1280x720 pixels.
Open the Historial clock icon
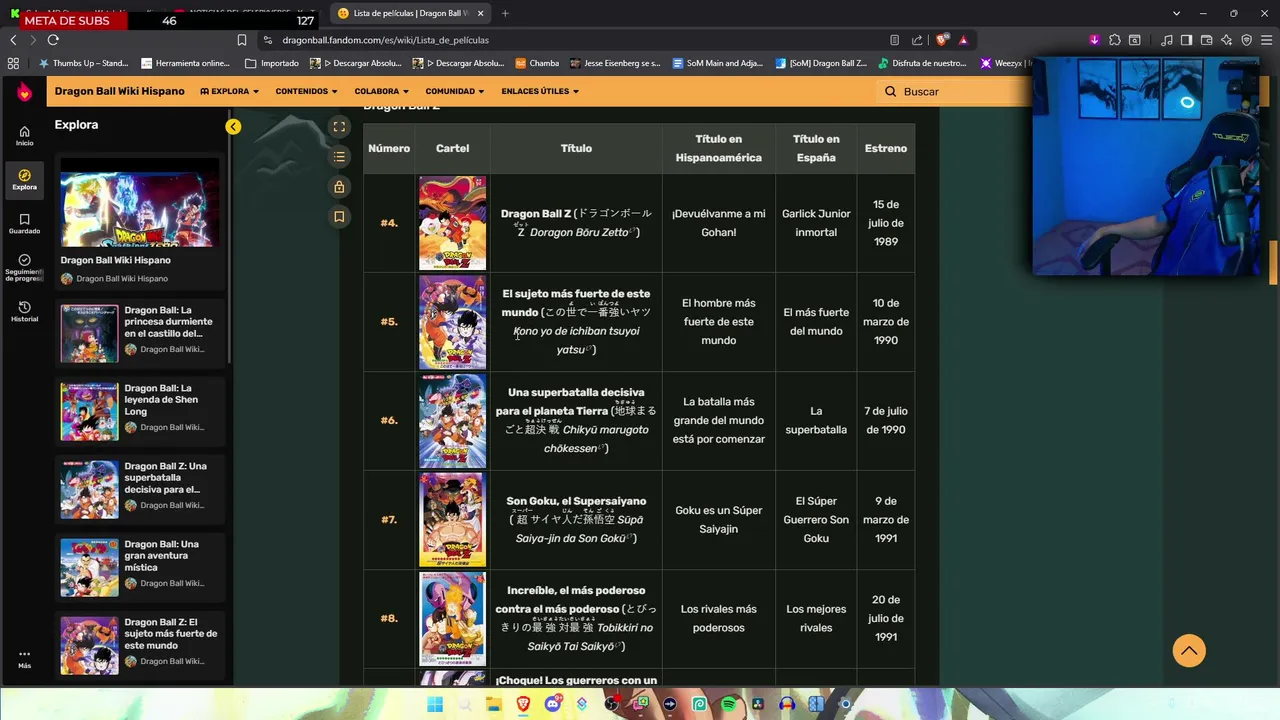pyautogui.click(x=24, y=311)
